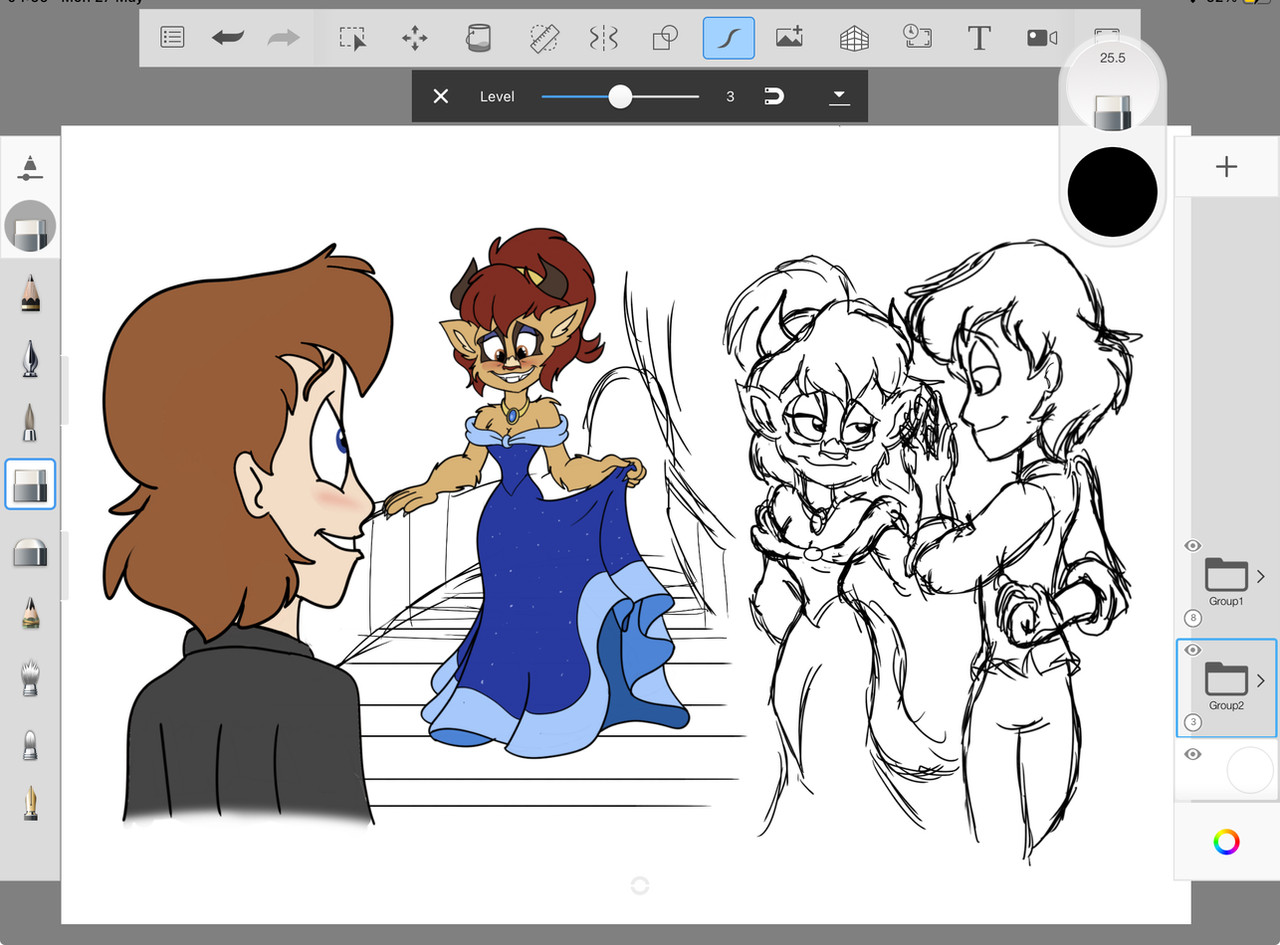The image size is (1280, 945).
Task: Close the stroke Level toolbar
Action: (440, 96)
